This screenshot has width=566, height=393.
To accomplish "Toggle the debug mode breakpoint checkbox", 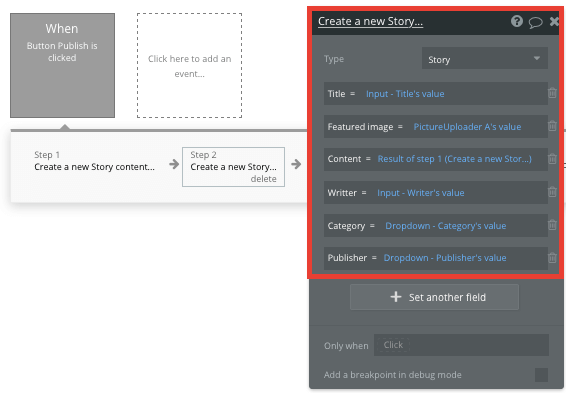I will click(x=541, y=375).
